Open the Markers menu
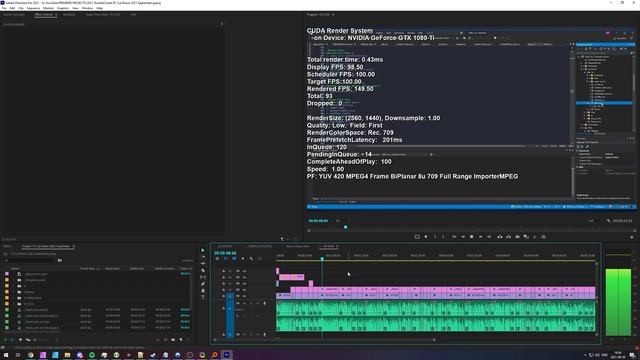 point(48,8)
